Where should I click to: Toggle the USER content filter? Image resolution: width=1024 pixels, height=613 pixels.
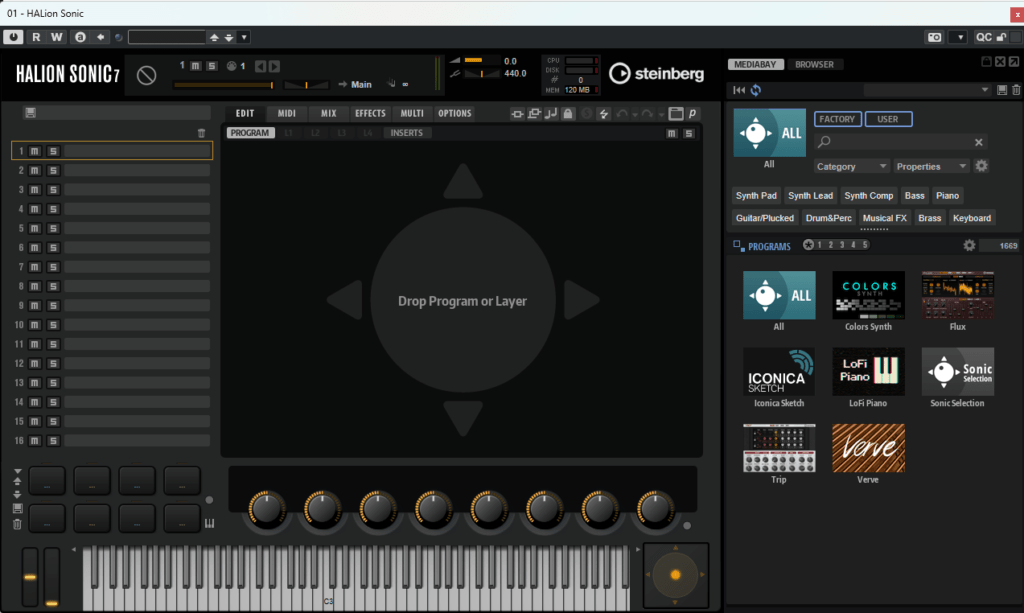(888, 119)
